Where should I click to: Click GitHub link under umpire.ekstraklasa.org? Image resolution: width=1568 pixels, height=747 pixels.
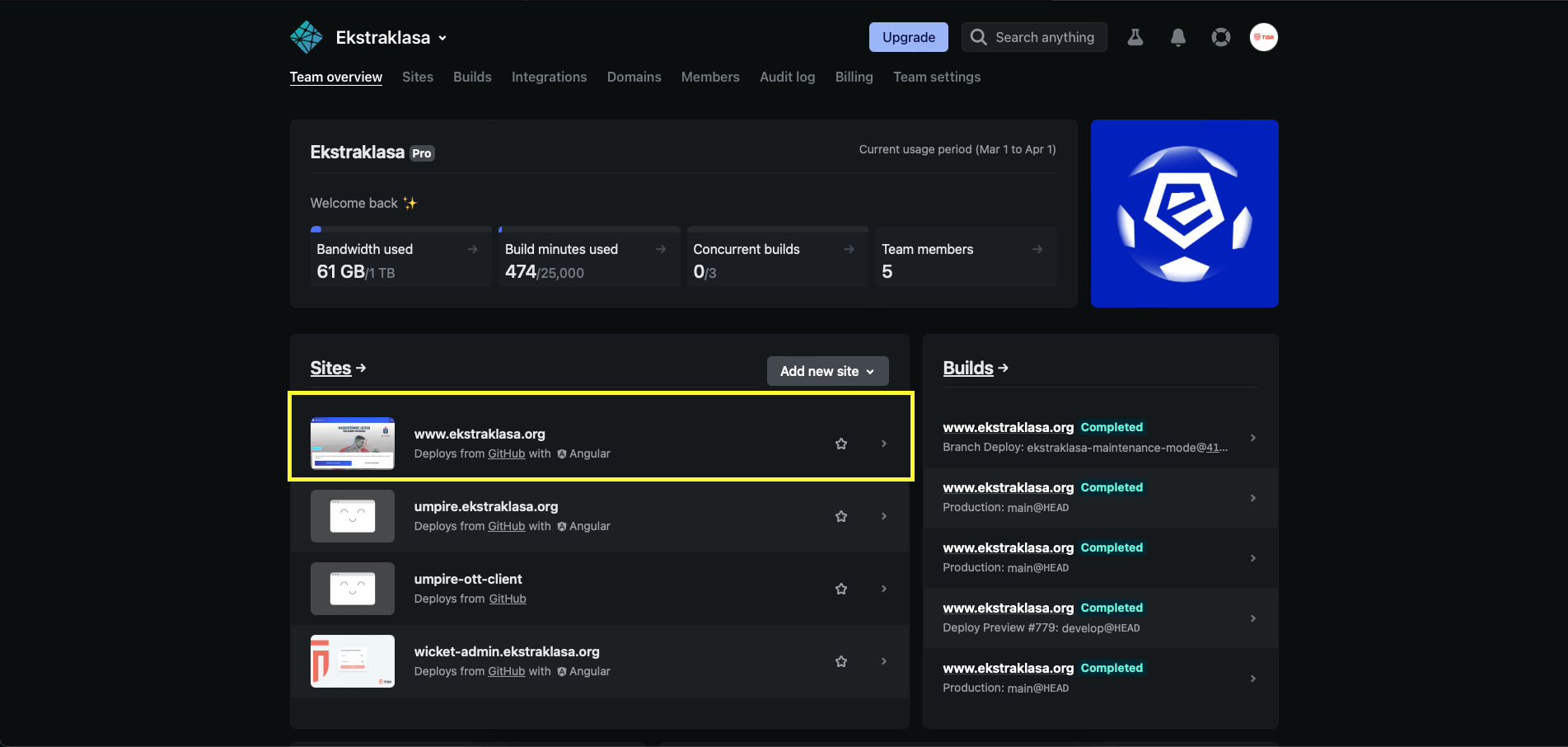point(507,526)
